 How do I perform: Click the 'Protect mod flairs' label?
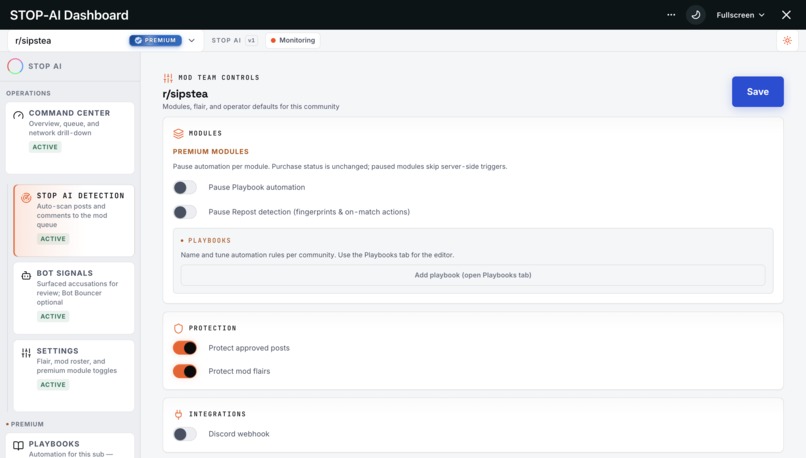(x=239, y=371)
